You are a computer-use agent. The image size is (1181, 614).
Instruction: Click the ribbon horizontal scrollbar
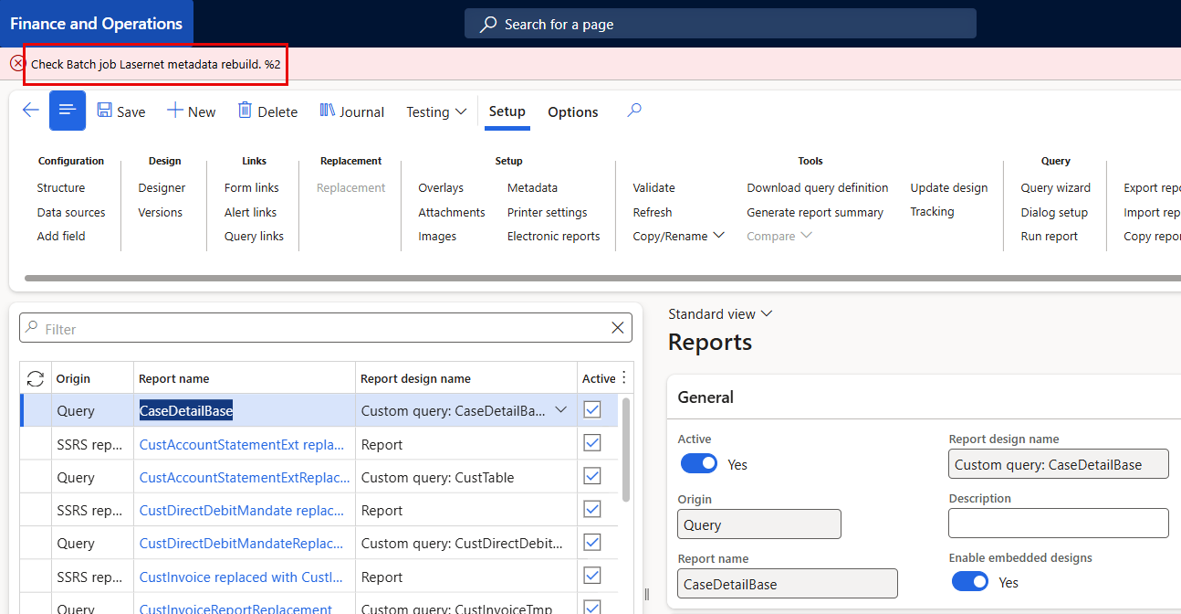pyautogui.click(x=603, y=278)
